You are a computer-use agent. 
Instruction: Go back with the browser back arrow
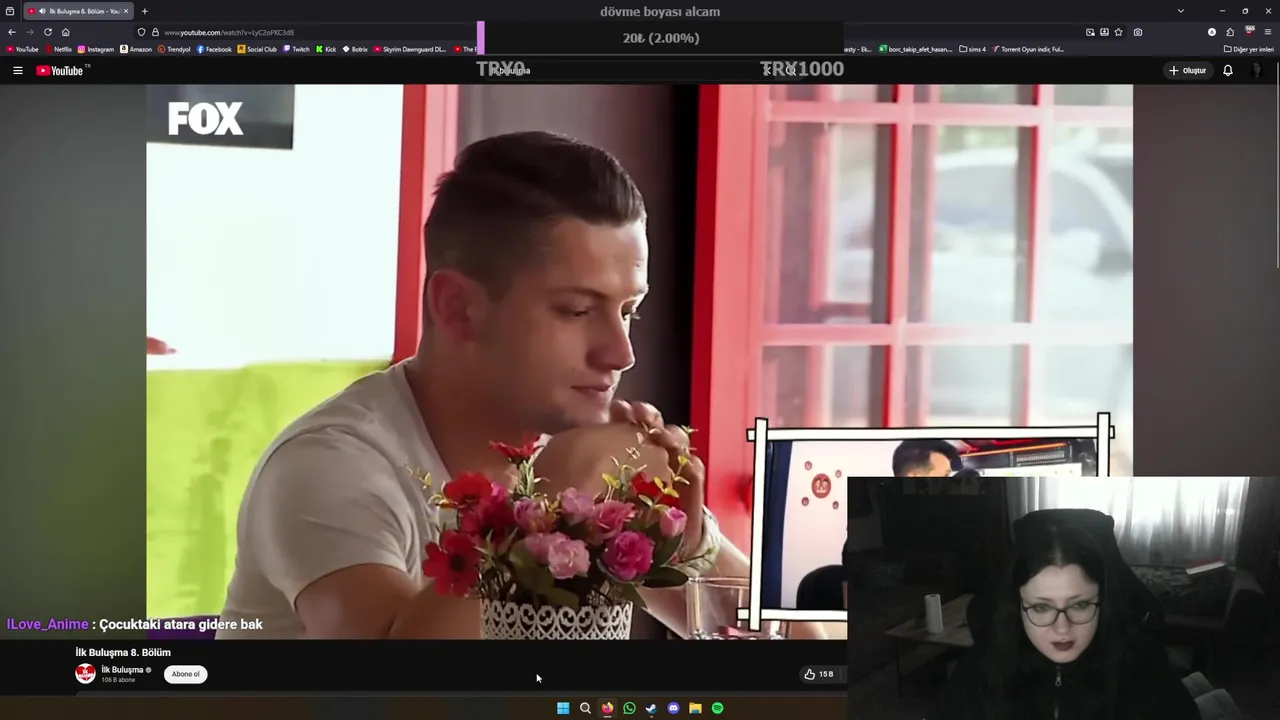click(x=12, y=32)
